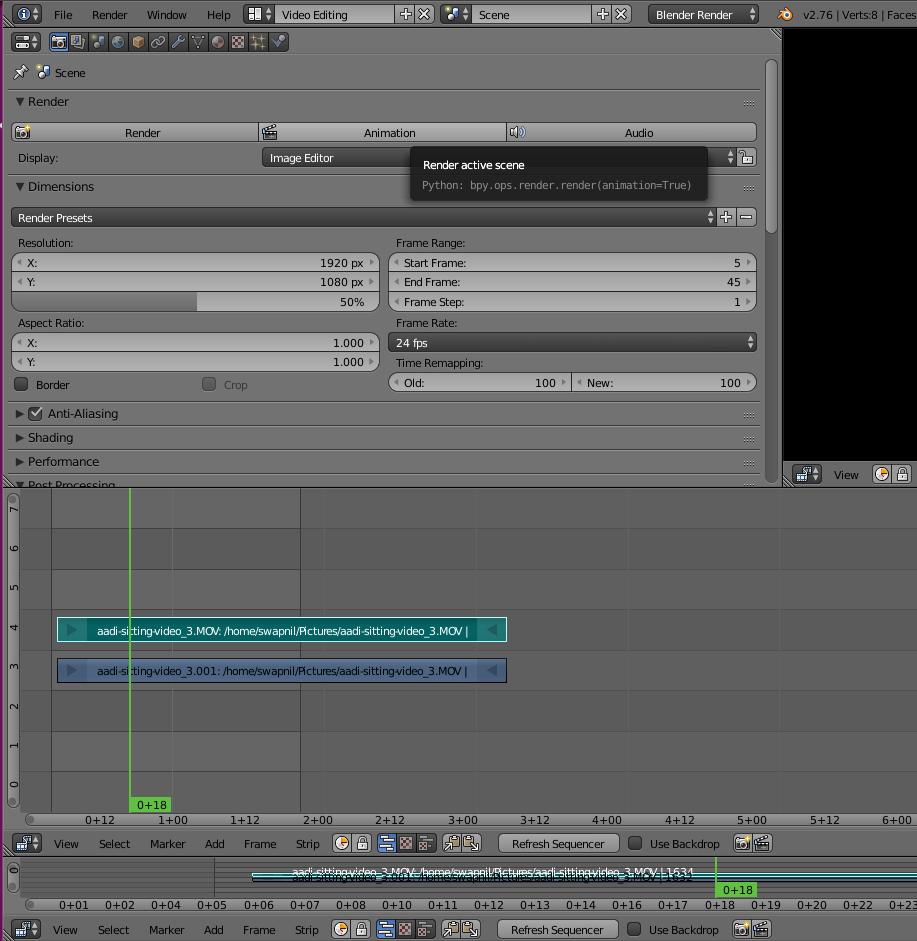Screen dimensions: 917x941
Task: Open the Render properties camera tab
Action: 59,42
